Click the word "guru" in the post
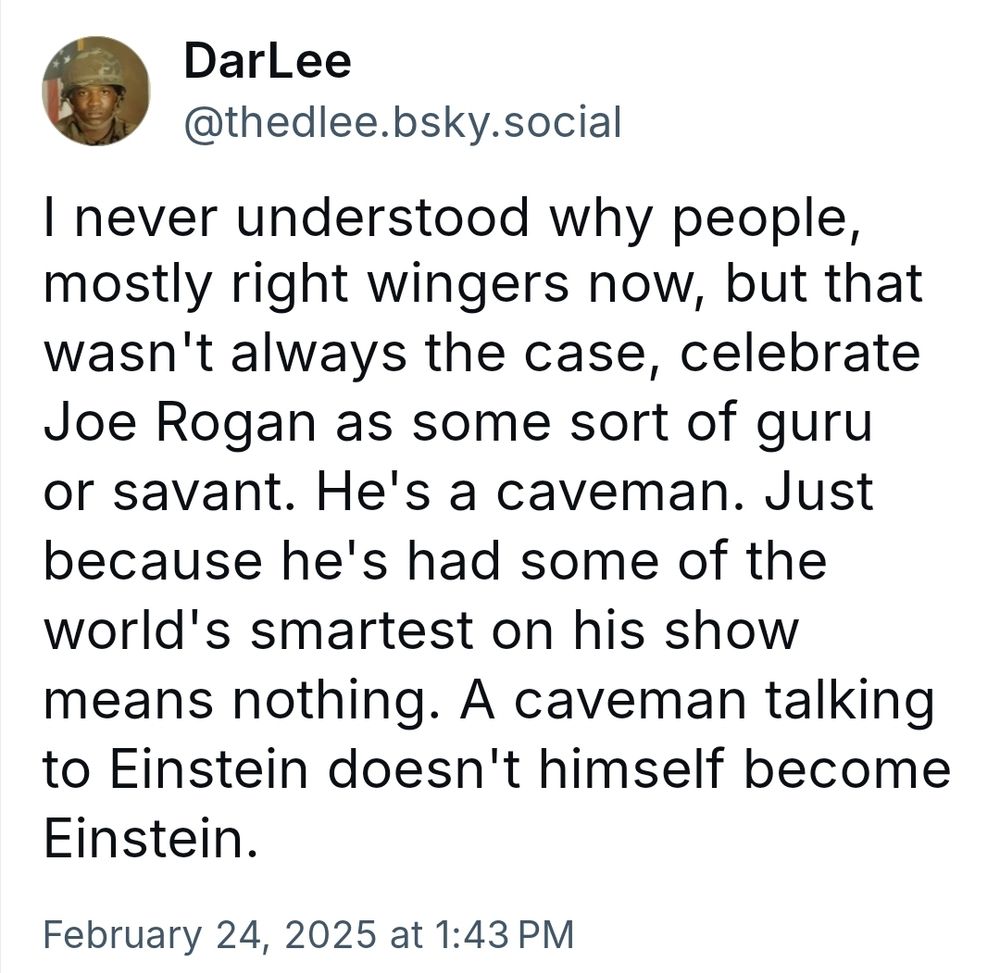The image size is (1000, 973). pyautogui.click(x=814, y=425)
